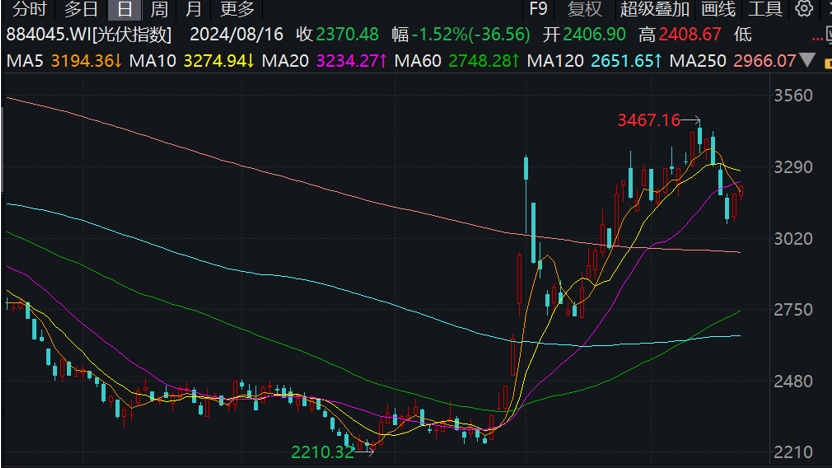The width and height of the screenshot is (832, 468).
Task: Expand the moving average dropdown triangle
Action: (807, 60)
